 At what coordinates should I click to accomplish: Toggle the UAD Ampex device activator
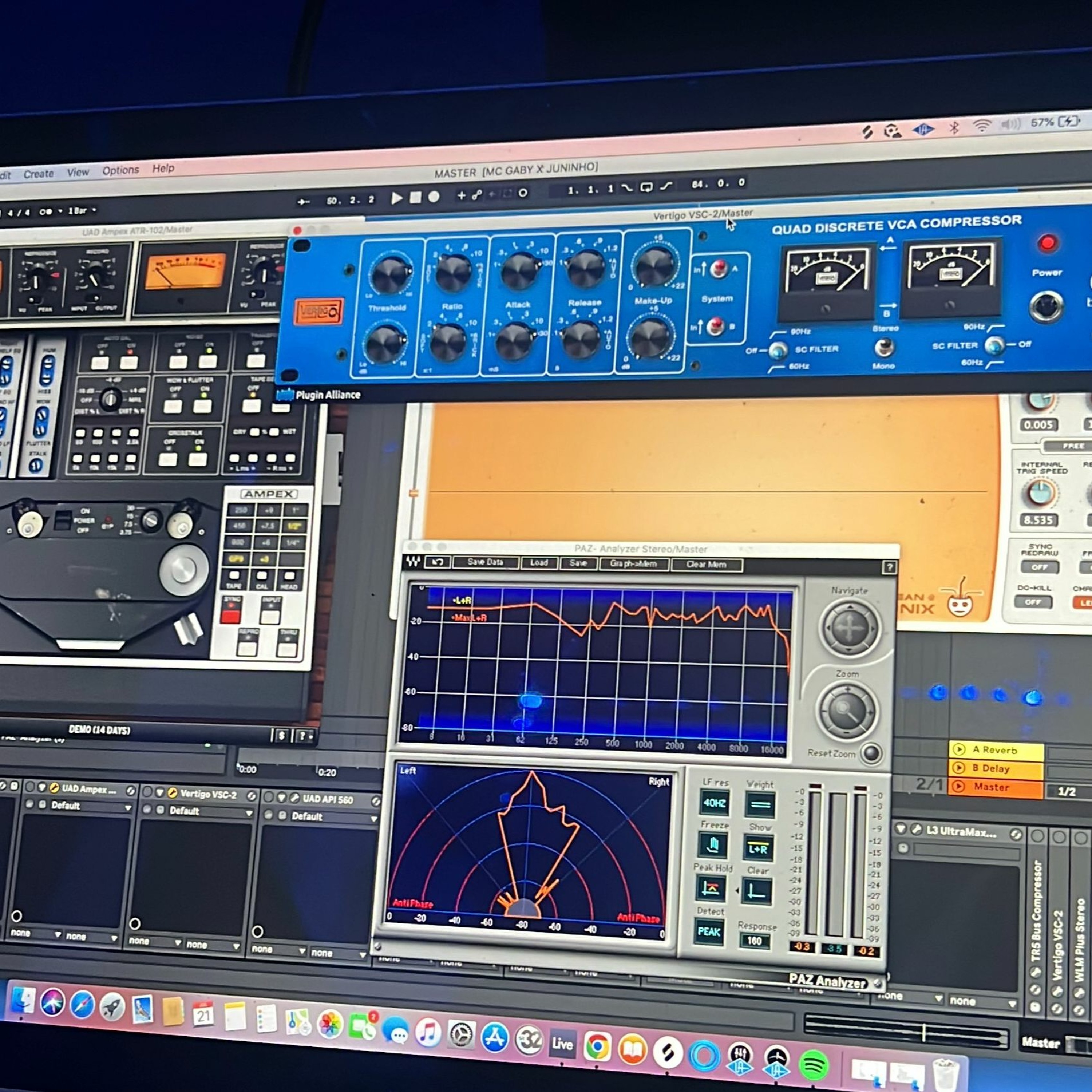click(x=29, y=786)
